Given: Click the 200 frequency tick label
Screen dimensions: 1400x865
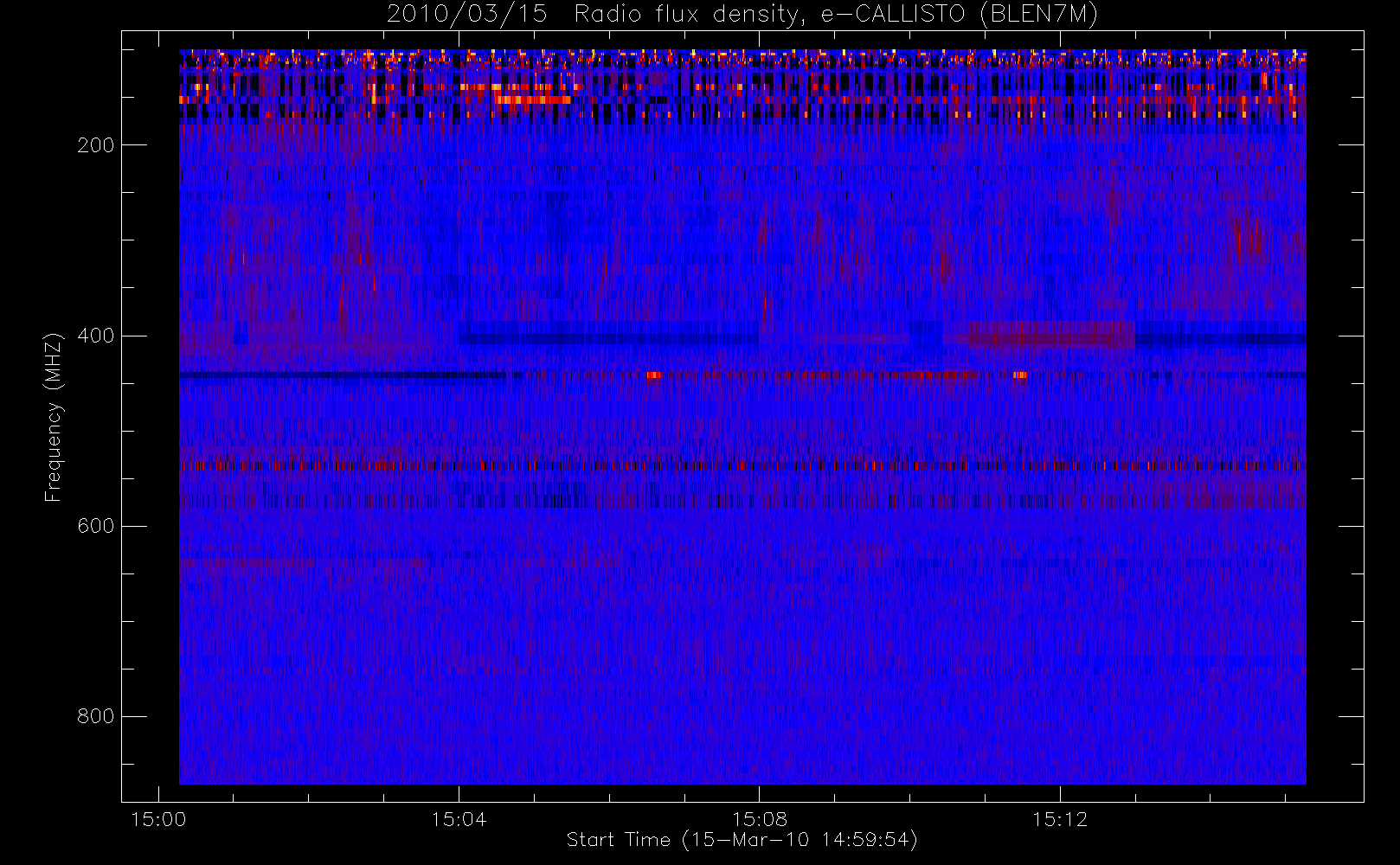Looking at the screenshot, I should pos(95,145).
